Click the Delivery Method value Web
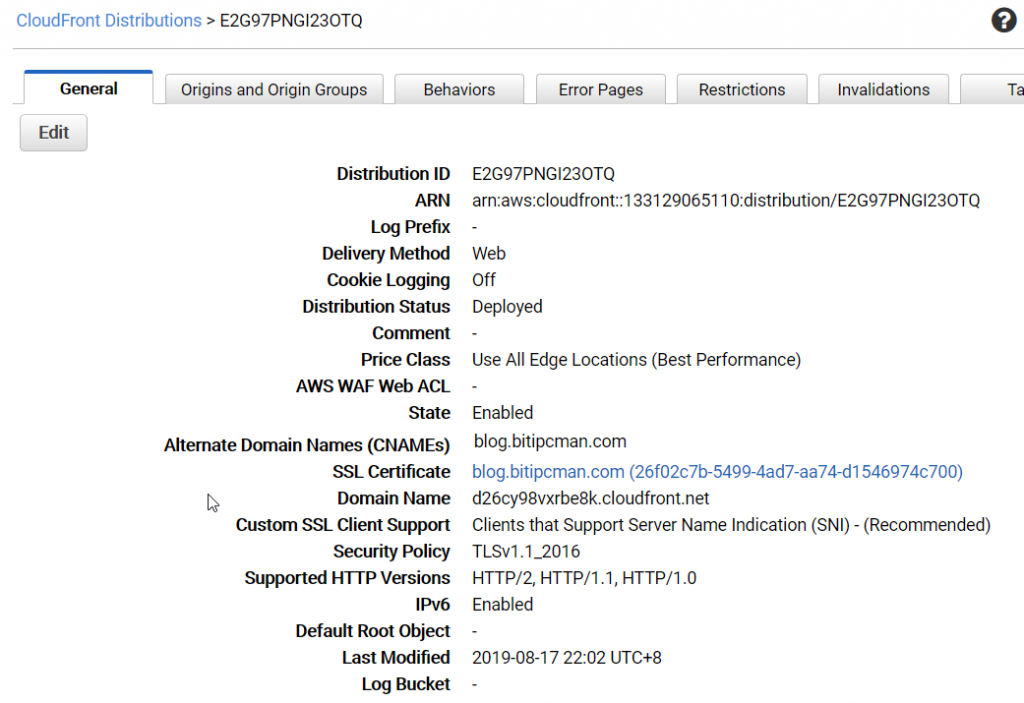Image resolution: width=1024 pixels, height=703 pixels. (x=488, y=253)
